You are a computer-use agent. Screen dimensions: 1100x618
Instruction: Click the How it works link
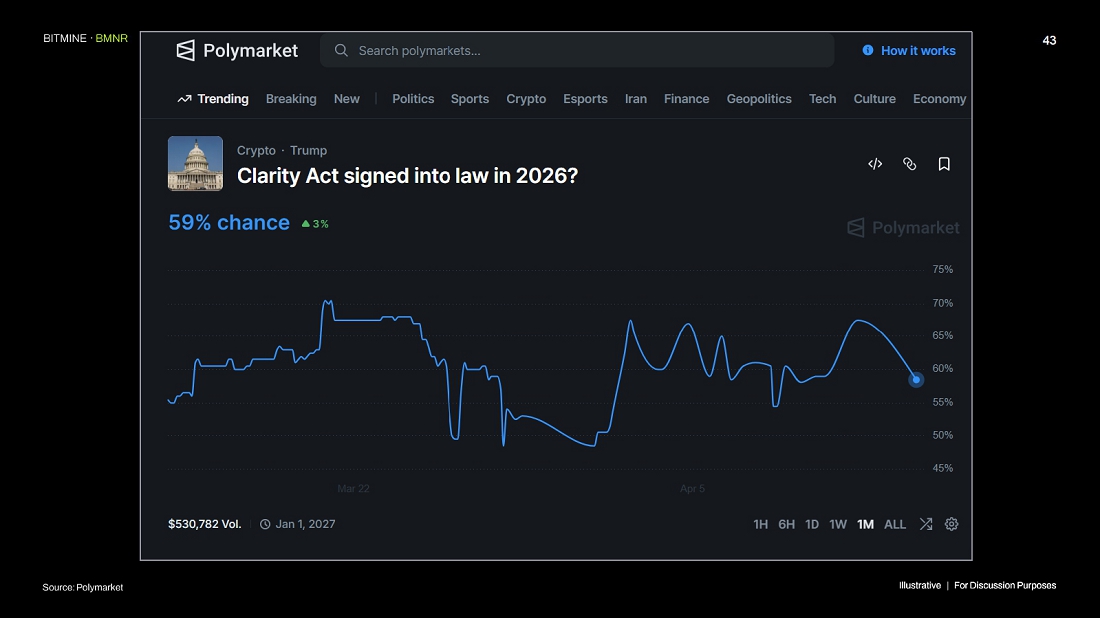click(x=918, y=51)
